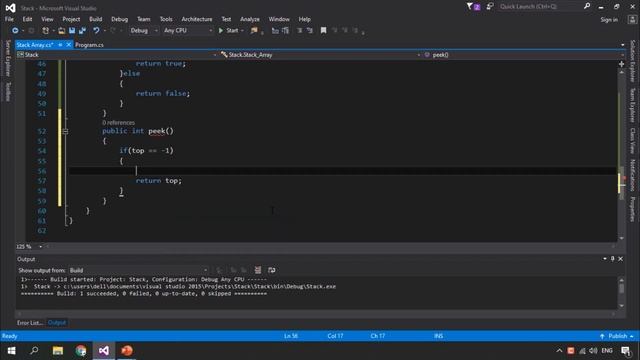Image resolution: width=640 pixels, height=360 pixels.
Task: Open the File menu
Action: [x=9, y=19]
